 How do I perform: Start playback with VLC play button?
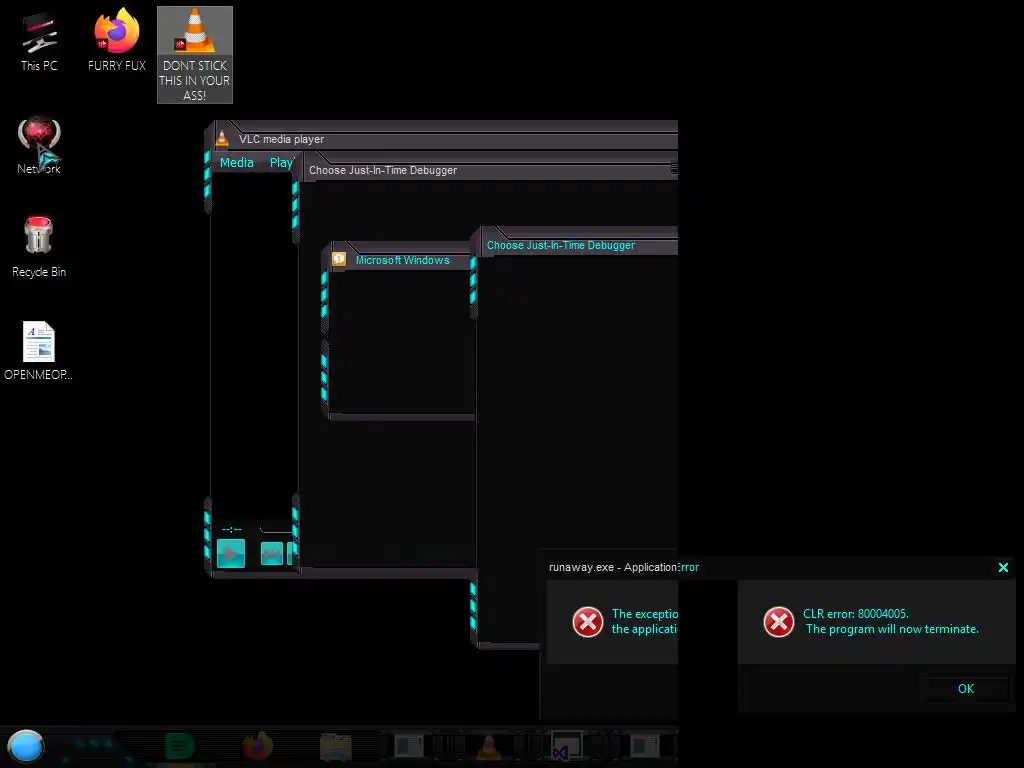[231, 554]
